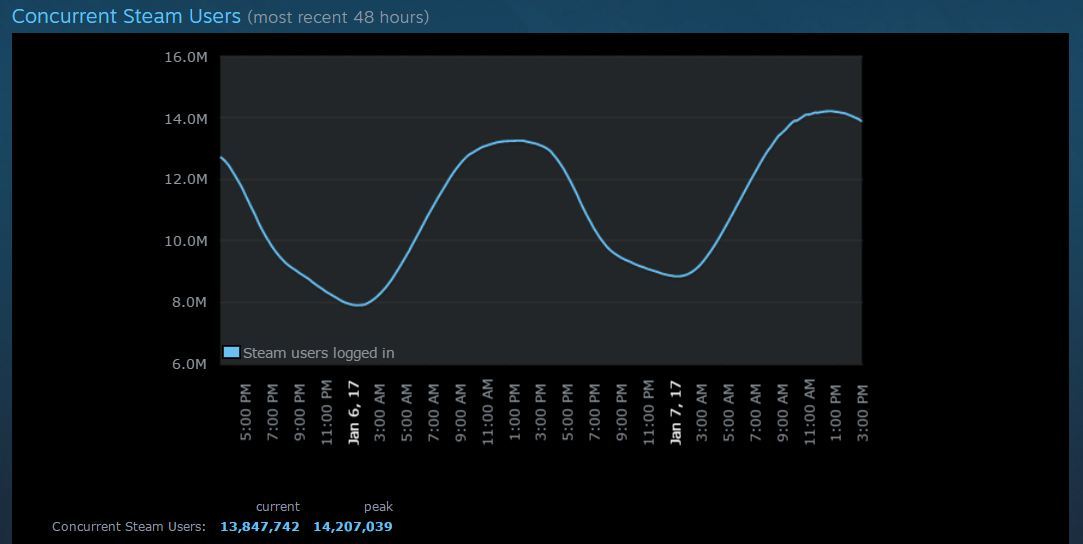Screen dimensions: 1083x544
Task: Click the highest peak of the graph line
Action: 829,111
